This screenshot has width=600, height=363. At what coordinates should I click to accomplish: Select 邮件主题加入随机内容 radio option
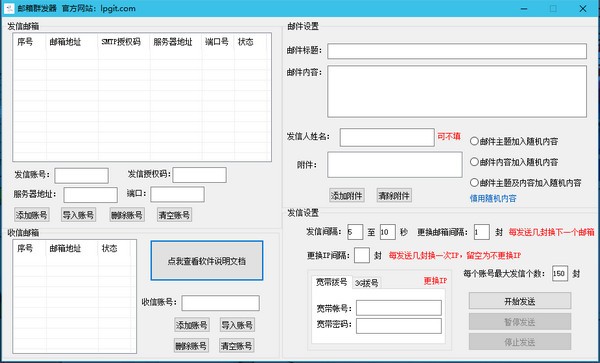[514, 141]
